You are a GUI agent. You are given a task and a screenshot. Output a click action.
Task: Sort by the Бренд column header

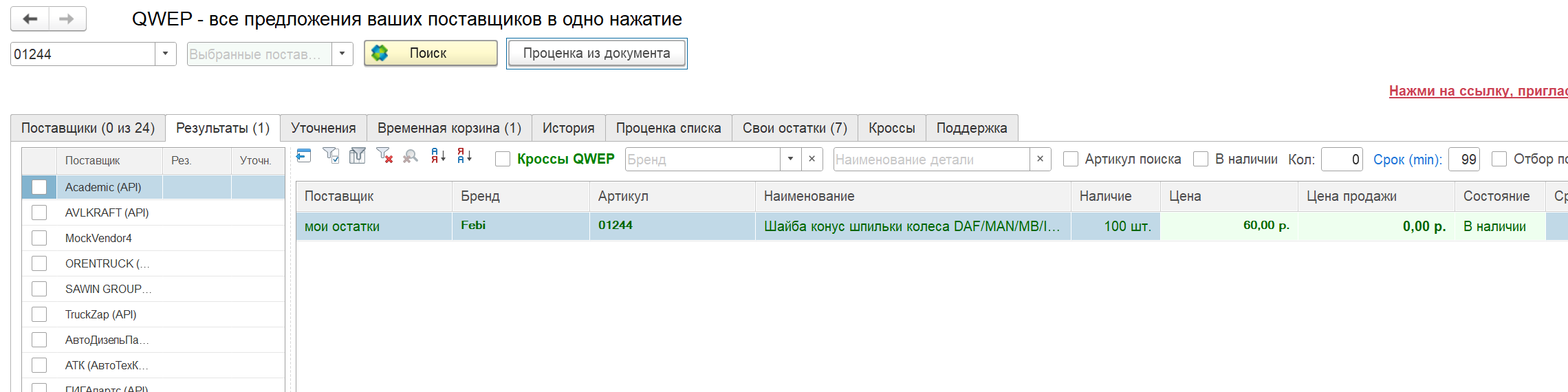pos(521,196)
